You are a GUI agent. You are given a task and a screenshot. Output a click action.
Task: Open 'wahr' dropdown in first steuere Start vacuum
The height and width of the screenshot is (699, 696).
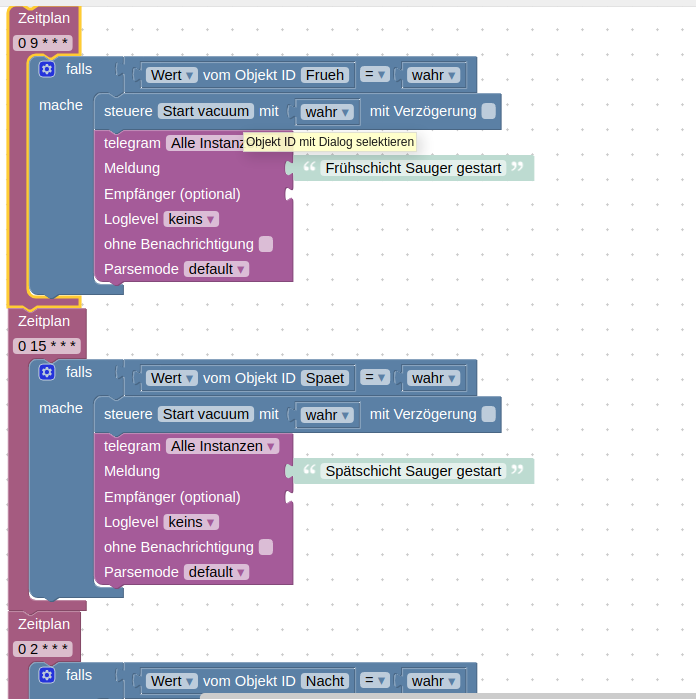[x=327, y=112]
